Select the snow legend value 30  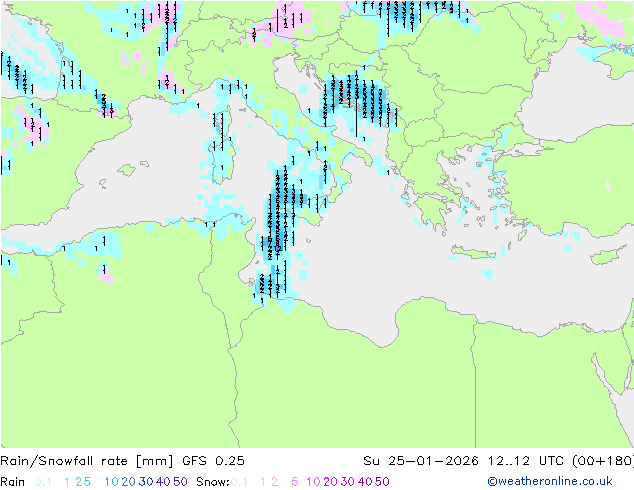(x=348, y=482)
